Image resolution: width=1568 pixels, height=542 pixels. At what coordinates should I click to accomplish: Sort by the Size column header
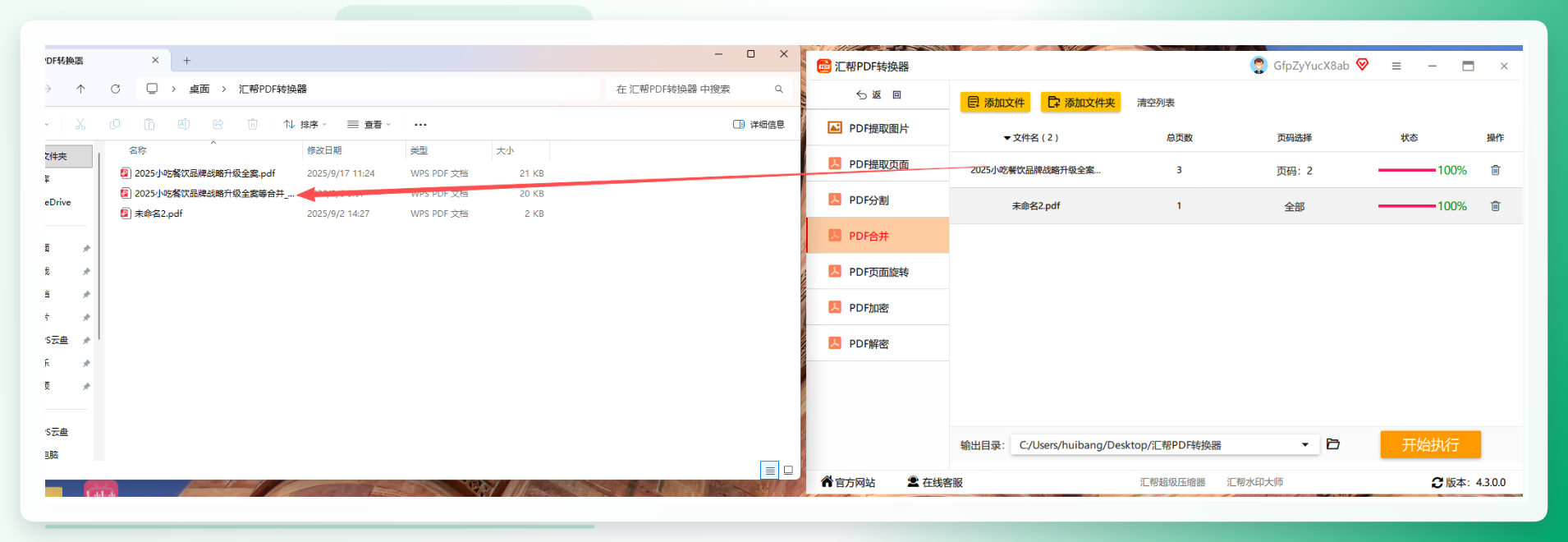(x=520, y=150)
